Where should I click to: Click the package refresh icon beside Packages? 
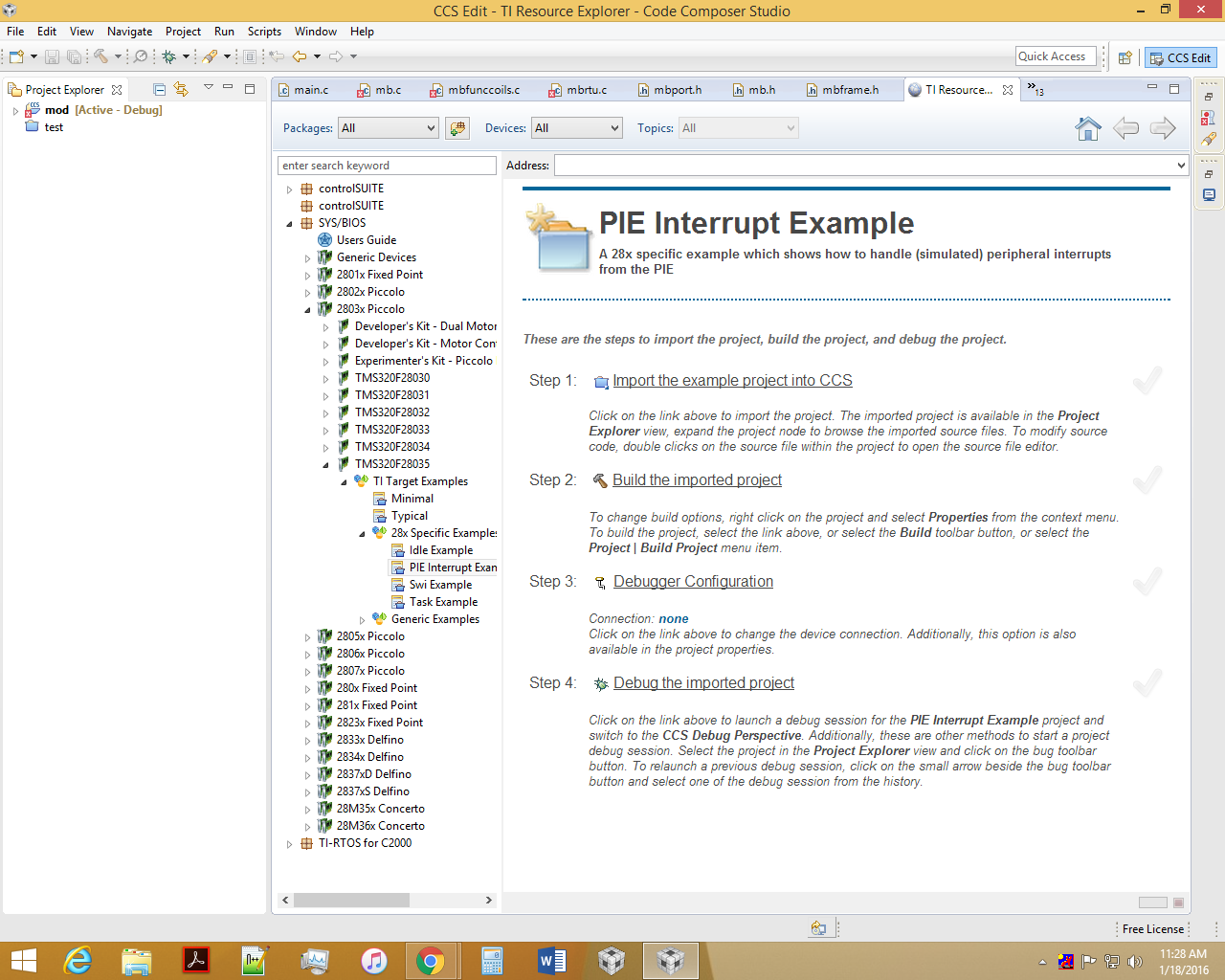pos(458,128)
